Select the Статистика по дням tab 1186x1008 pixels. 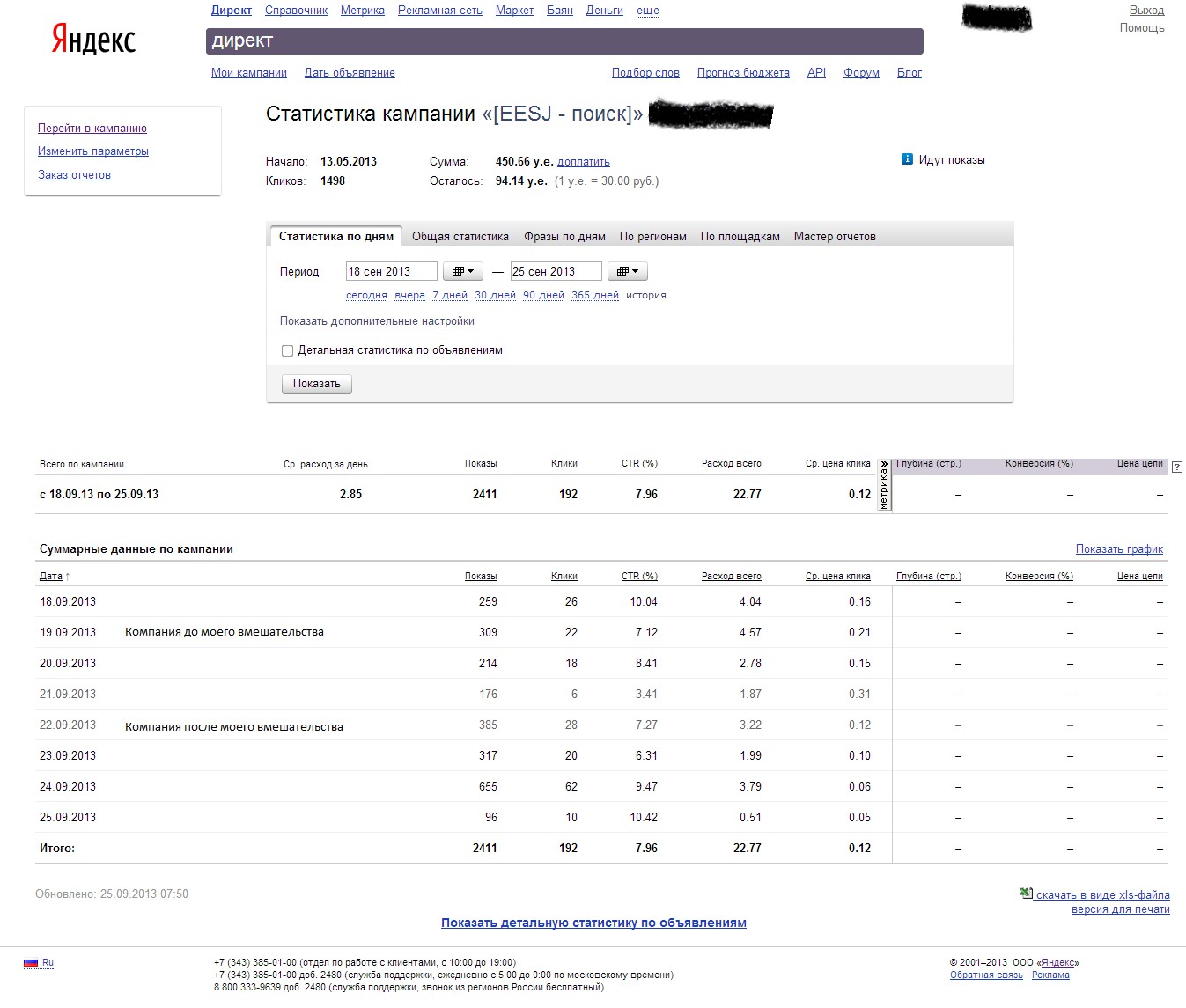pyautogui.click(x=335, y=236)
